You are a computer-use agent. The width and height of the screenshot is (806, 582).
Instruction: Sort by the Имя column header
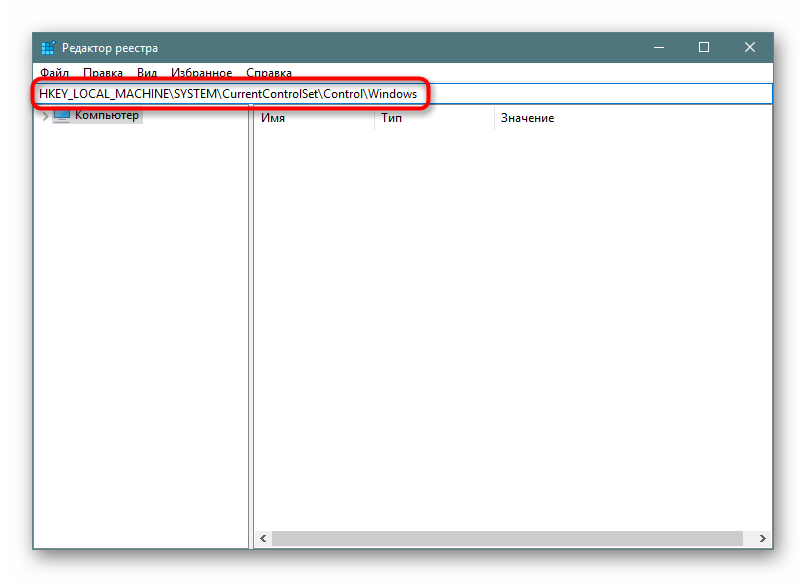[273, 118]
